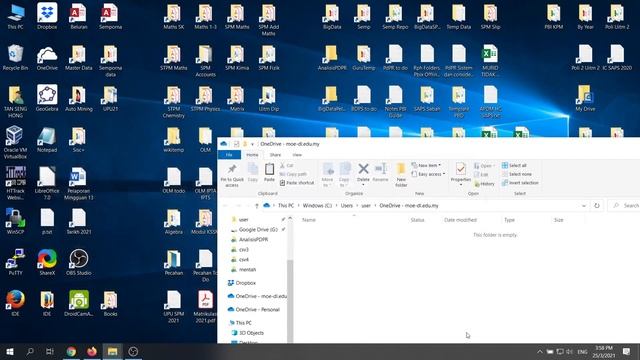640x360 pixels.
Task: Select This PC in the navigation pane
Action: coord(240,323)
